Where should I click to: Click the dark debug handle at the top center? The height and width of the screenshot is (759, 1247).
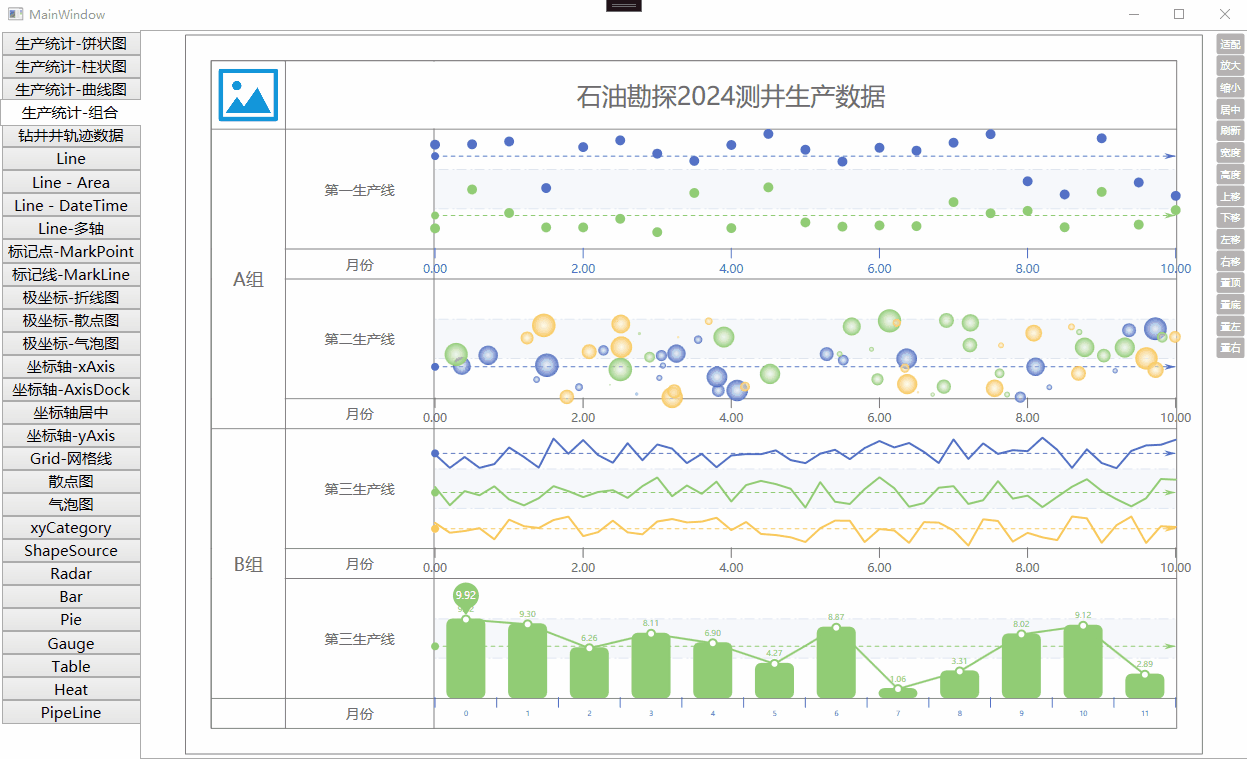point(624,5)
